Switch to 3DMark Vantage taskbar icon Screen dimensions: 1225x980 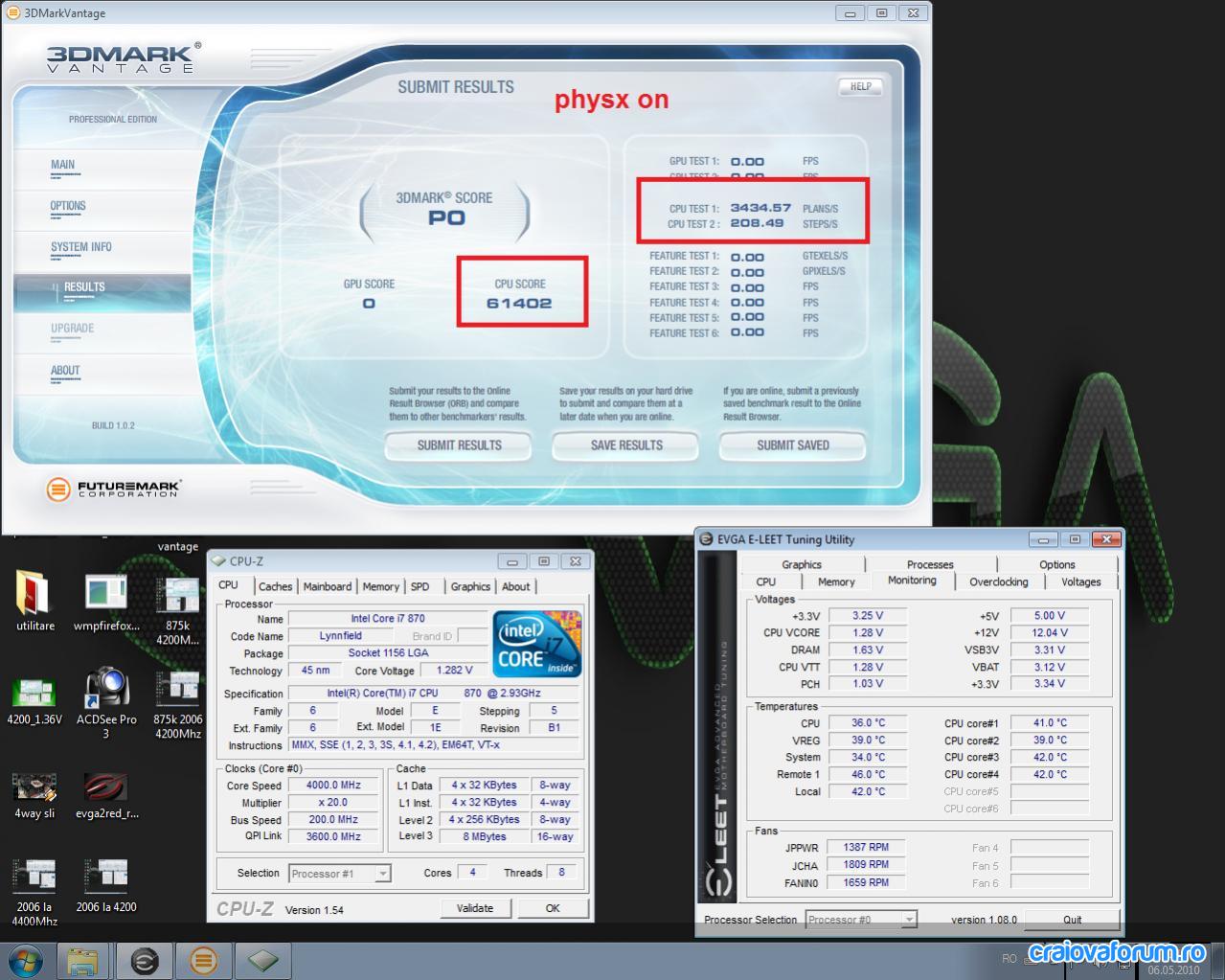click(x=203, y=961)
